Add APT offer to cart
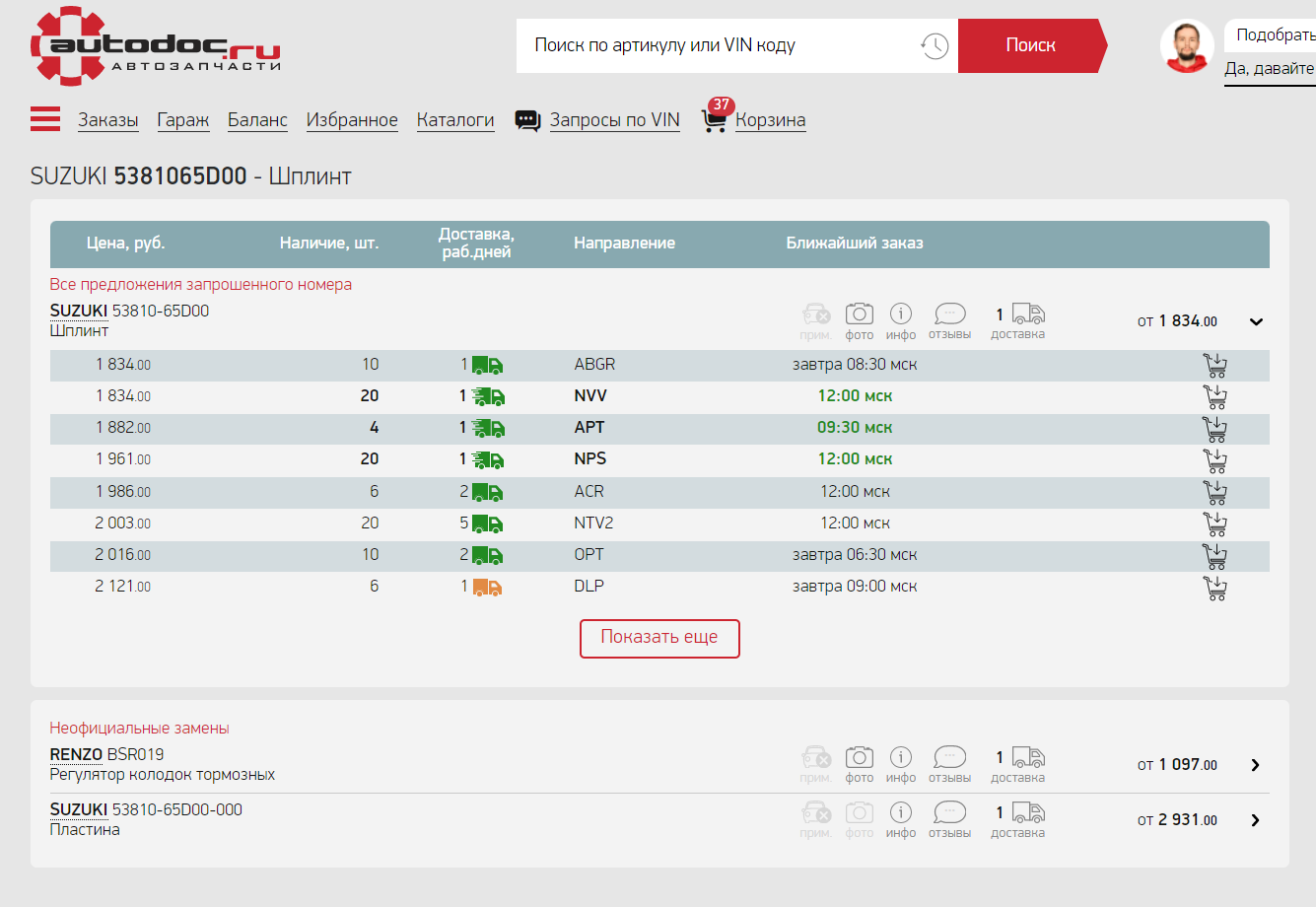1316x907 pixels. pyautogui.click(x=1215, y=429)
